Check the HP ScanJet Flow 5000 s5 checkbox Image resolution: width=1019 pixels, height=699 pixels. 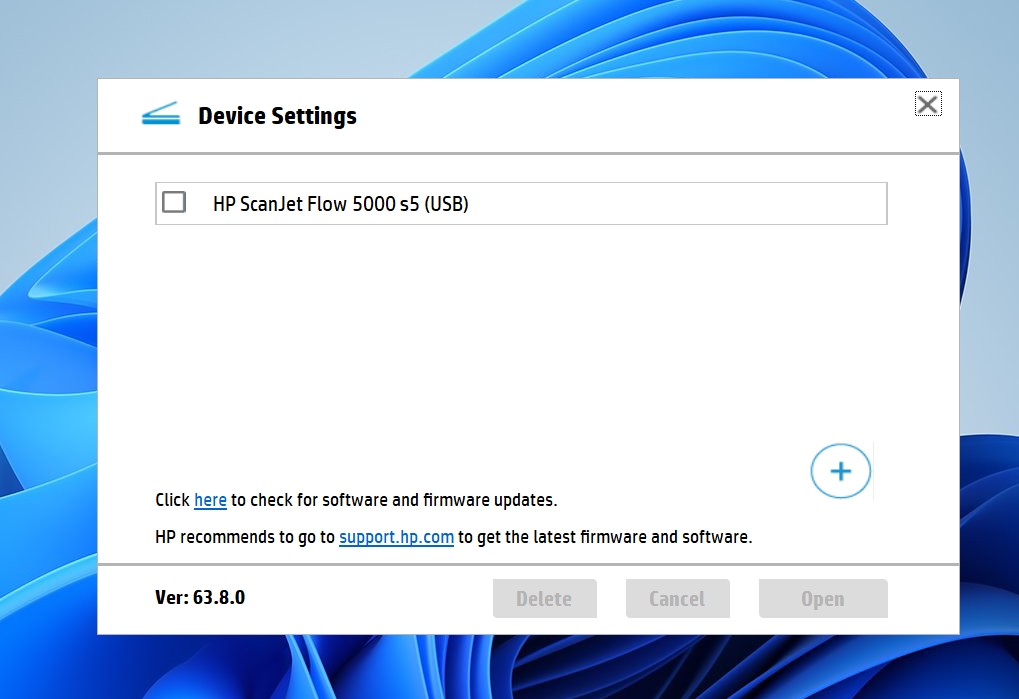pyautogui.click(x=174, y=202)
